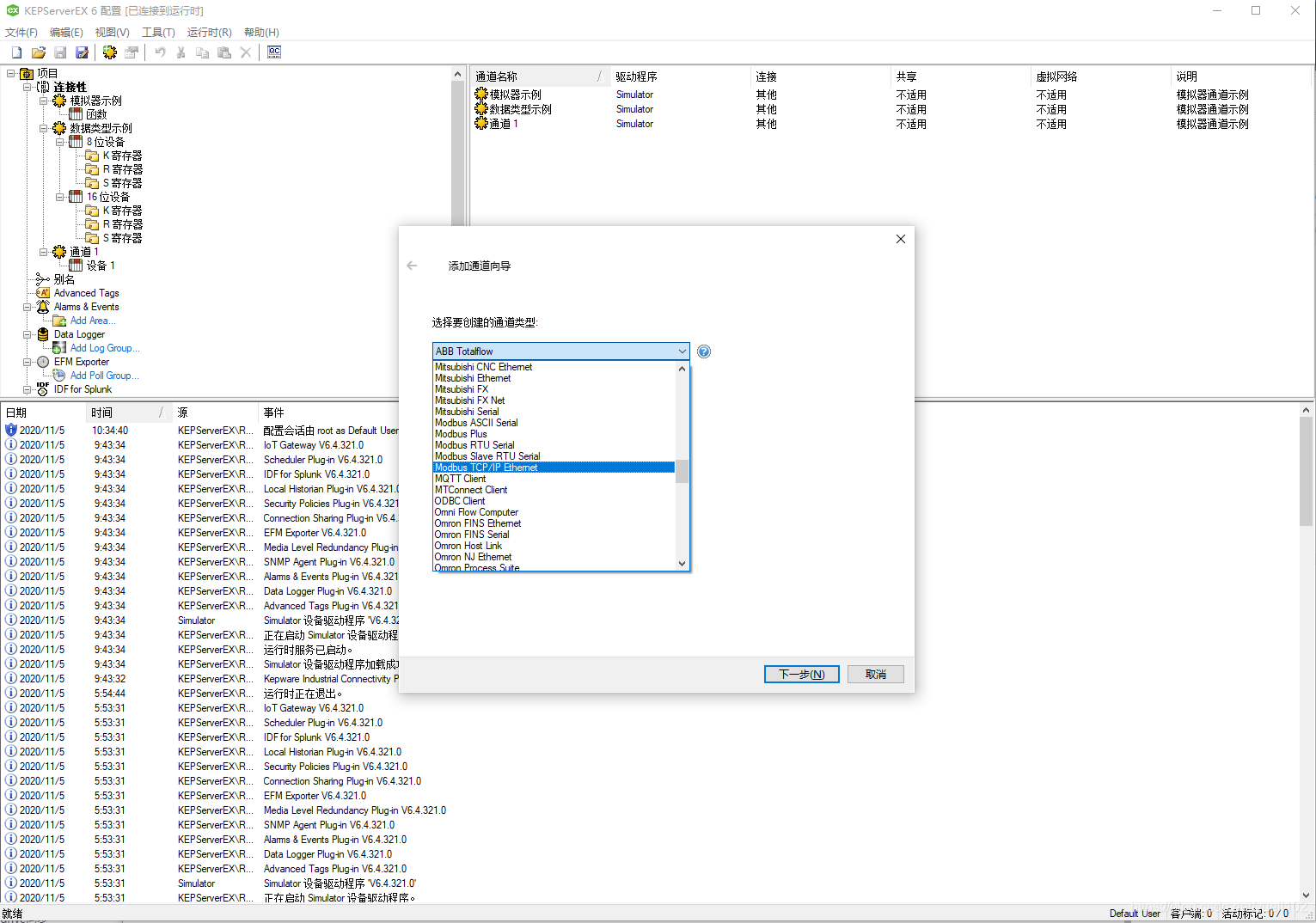
Task: Select Omron FINS Ethernet in the list
Action: point(554,523)
